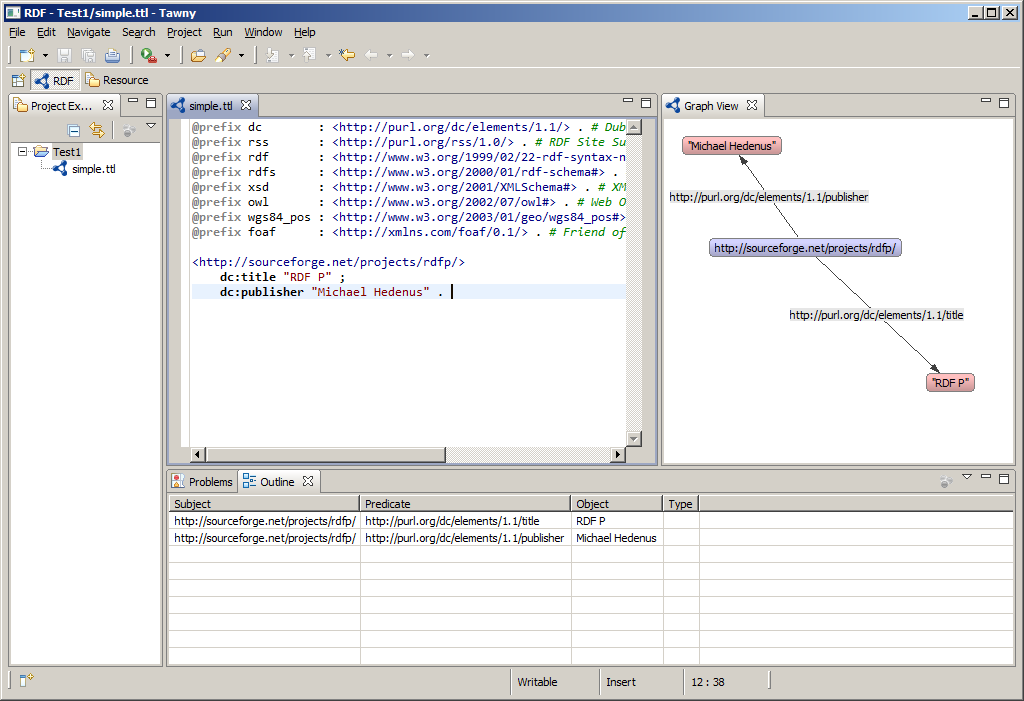
Task: Click the Open Perspective icon
Action: (18, 81)
